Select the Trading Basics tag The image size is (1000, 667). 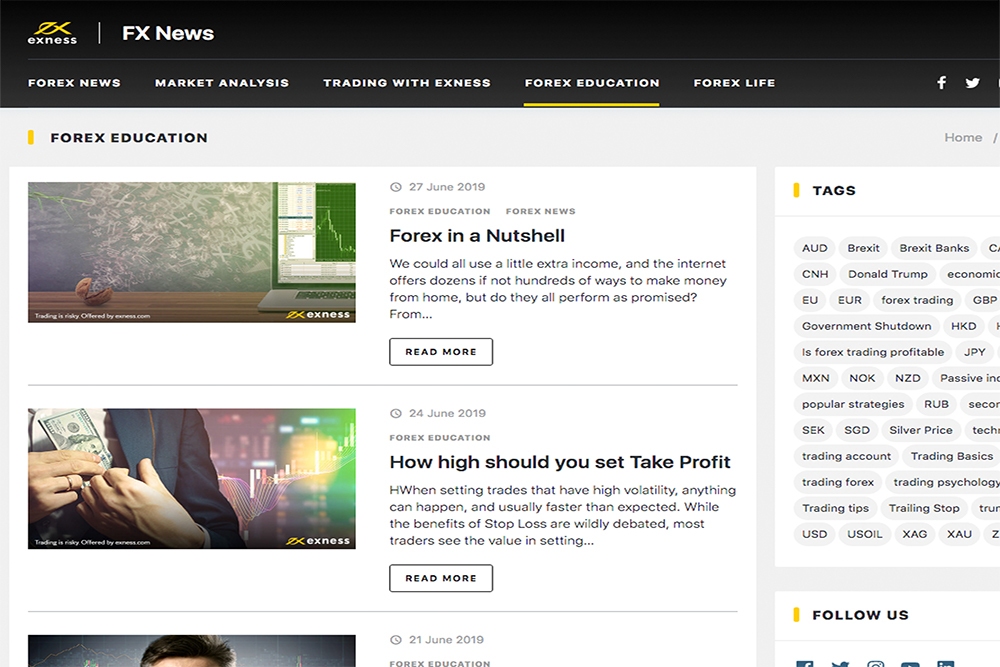click(x=952, y=457)
